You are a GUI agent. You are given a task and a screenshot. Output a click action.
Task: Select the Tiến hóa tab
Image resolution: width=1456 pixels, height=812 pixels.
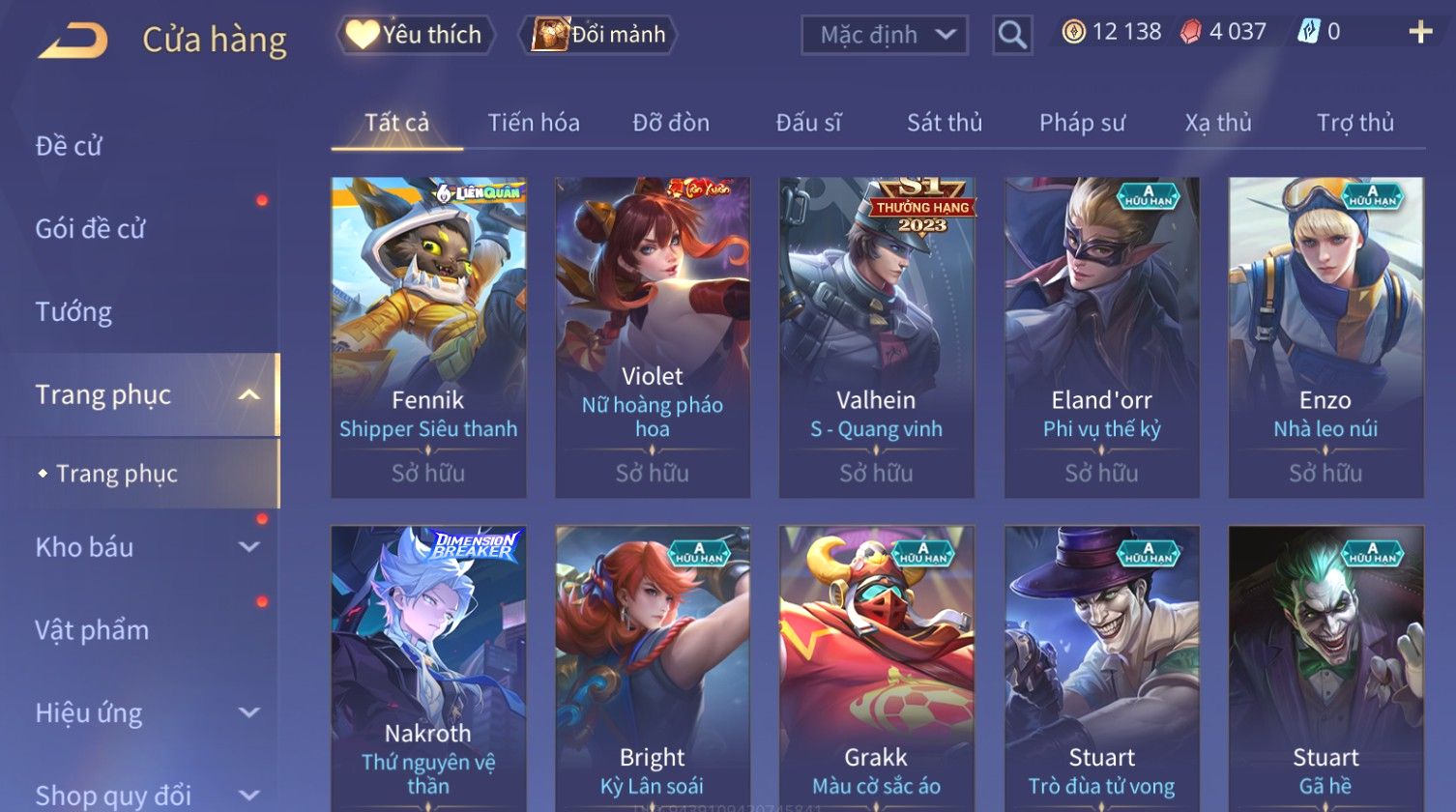[x=534, y=123]
